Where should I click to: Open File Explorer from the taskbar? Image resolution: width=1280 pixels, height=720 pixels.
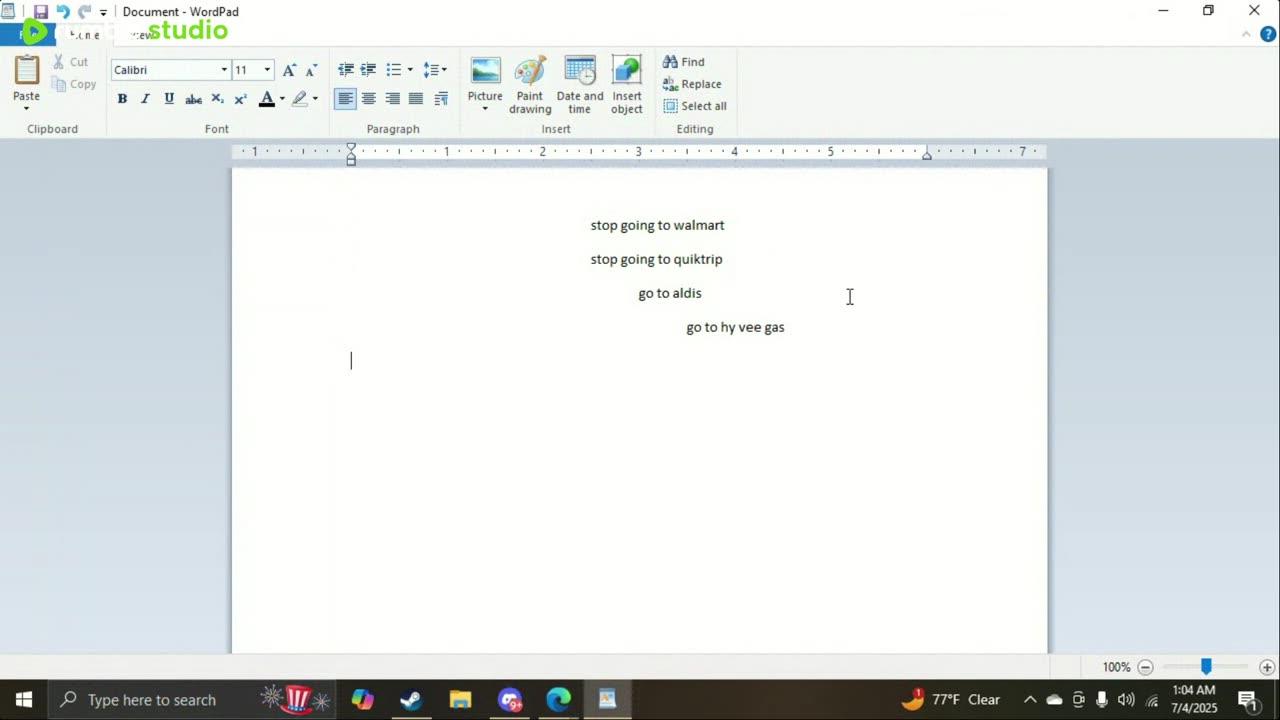pos(460,700)
